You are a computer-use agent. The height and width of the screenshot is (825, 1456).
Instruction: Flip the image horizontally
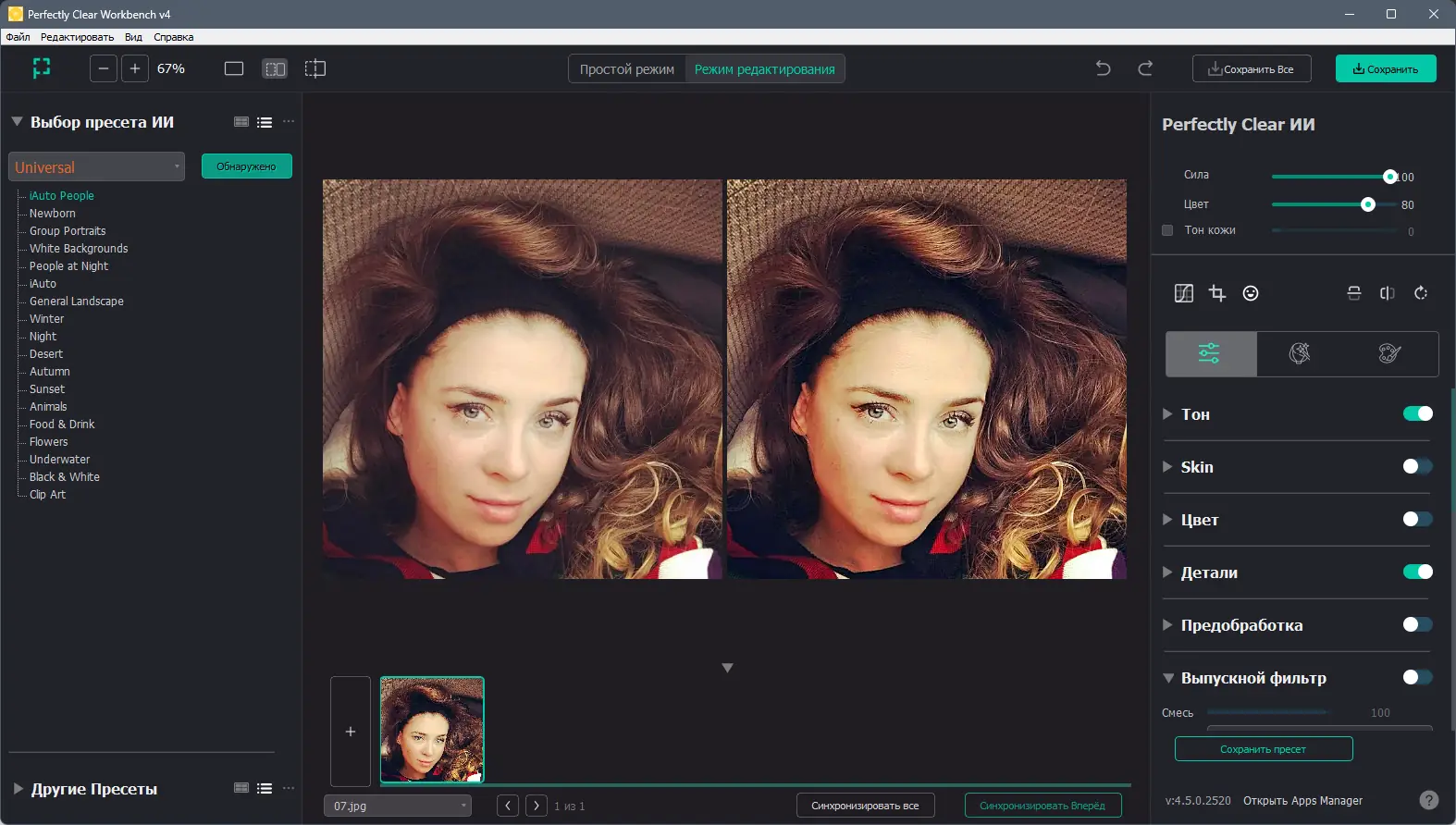click(x=1388, y=293)
